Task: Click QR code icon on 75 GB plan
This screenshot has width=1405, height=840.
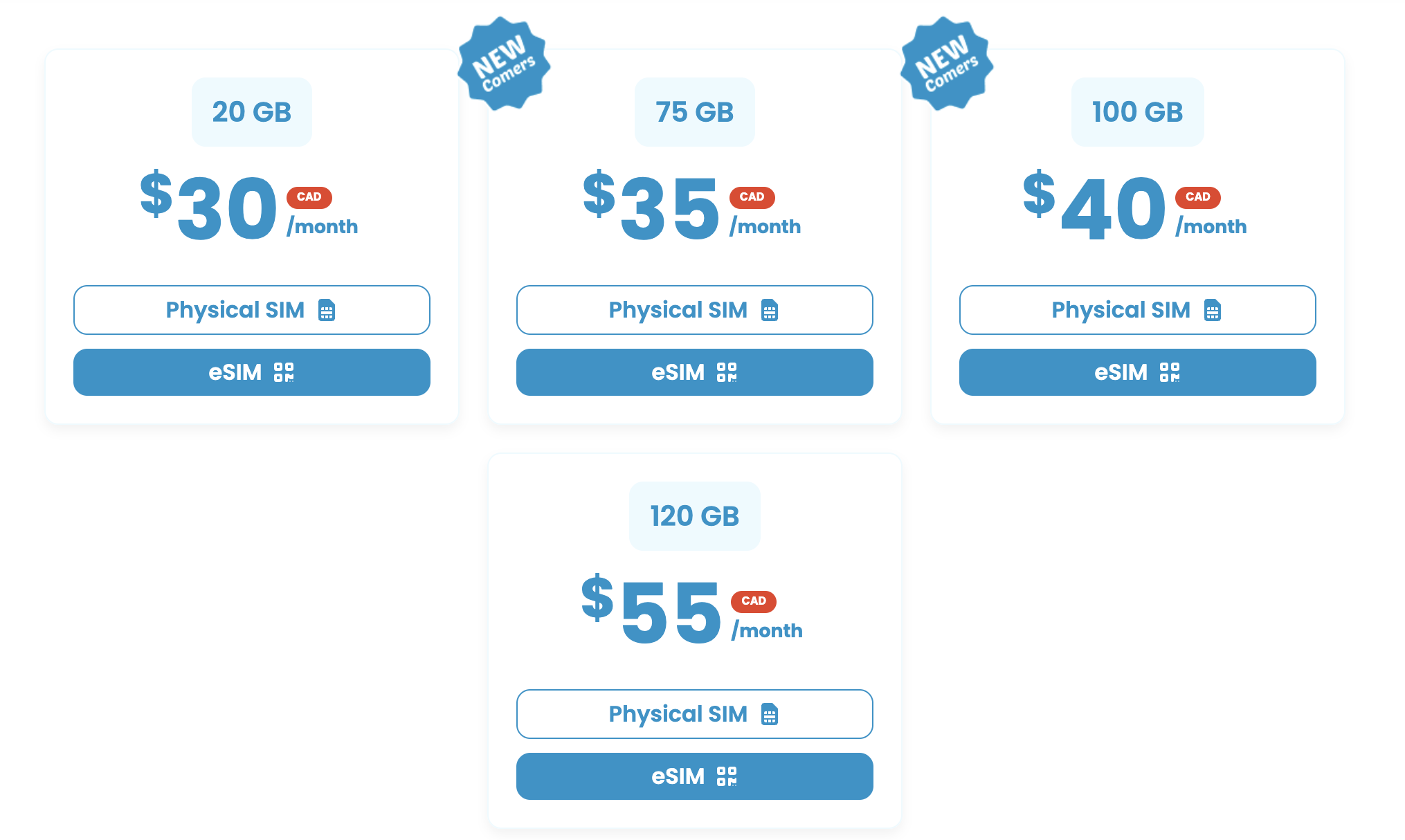Action: click(x=727, y=372)
